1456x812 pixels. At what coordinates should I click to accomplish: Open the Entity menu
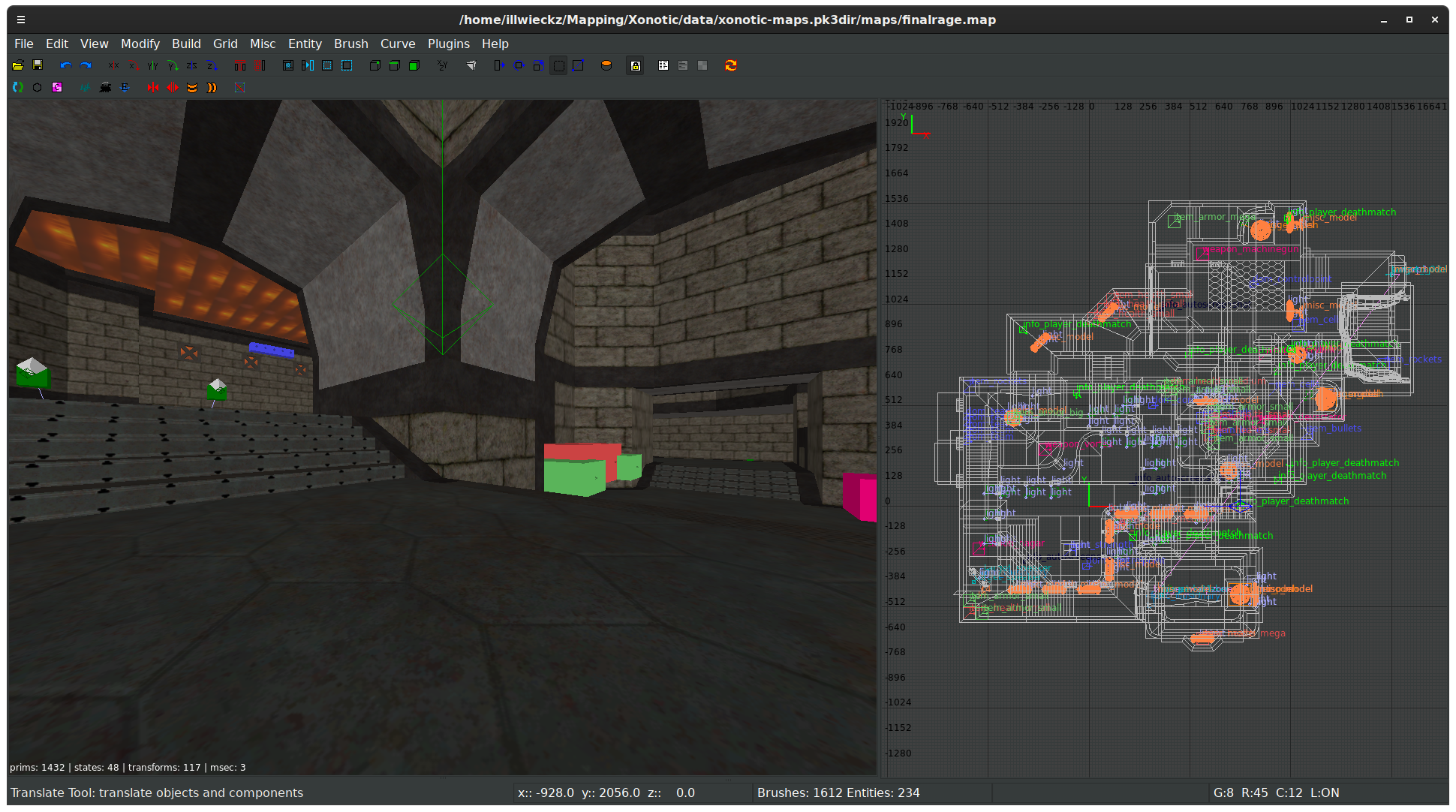303,43
